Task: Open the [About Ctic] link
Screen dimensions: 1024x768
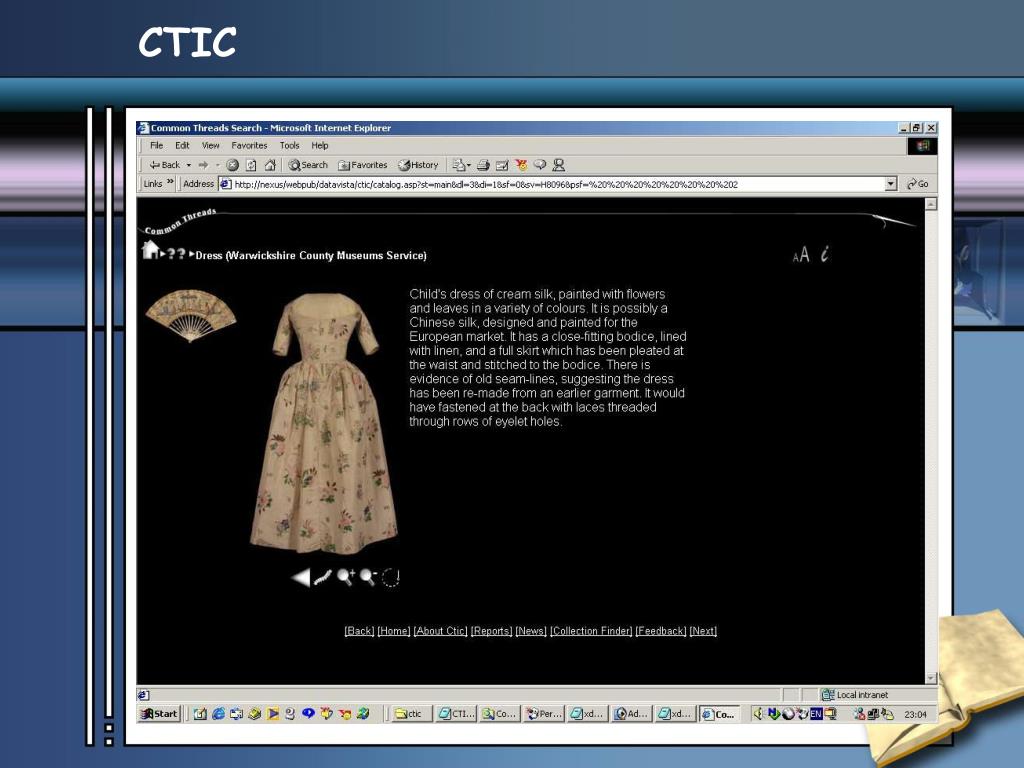Action: [x=440, y=631]
